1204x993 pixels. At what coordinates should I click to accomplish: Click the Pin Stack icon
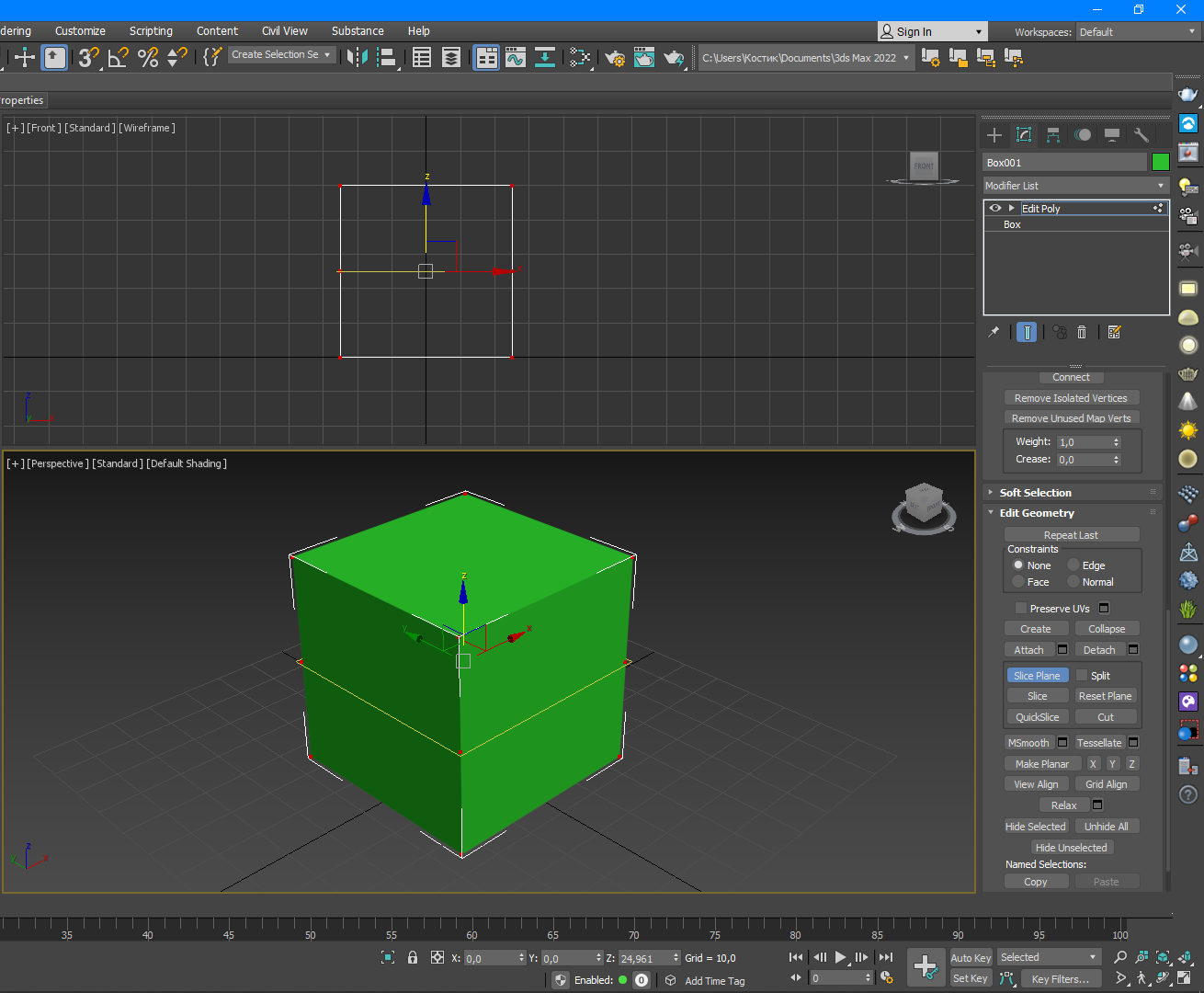994,332
